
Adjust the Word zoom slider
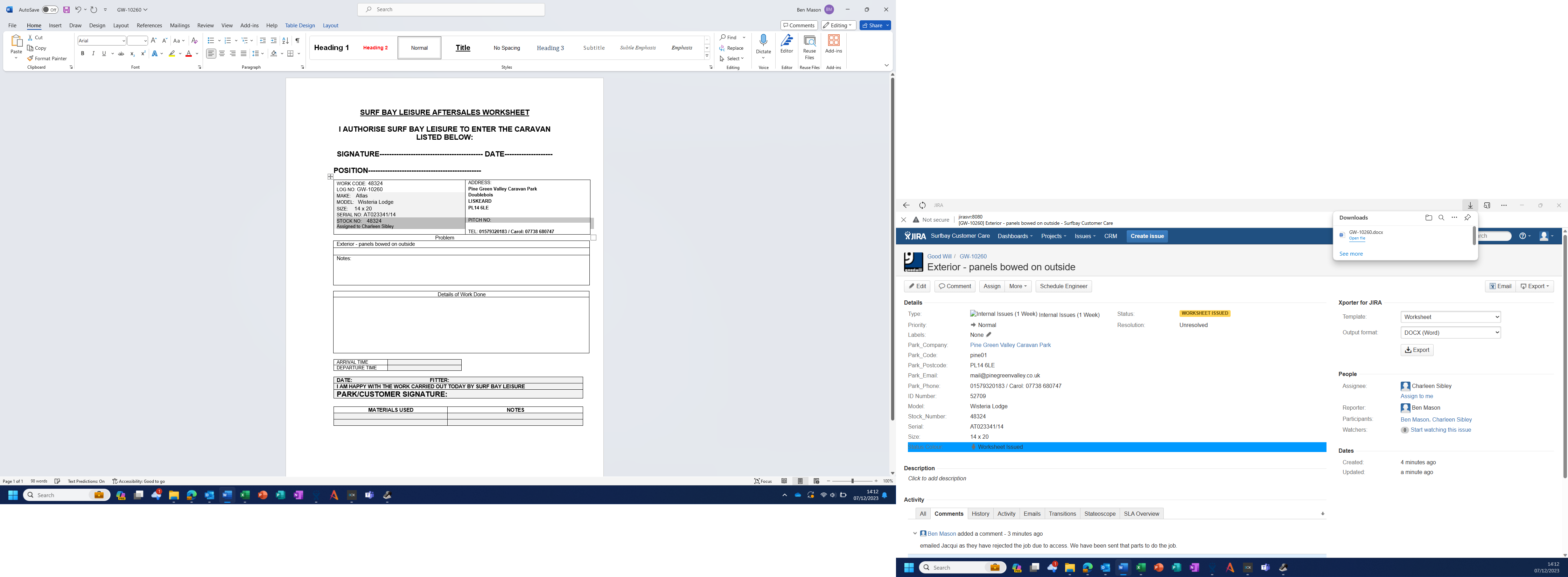point(852,481)
